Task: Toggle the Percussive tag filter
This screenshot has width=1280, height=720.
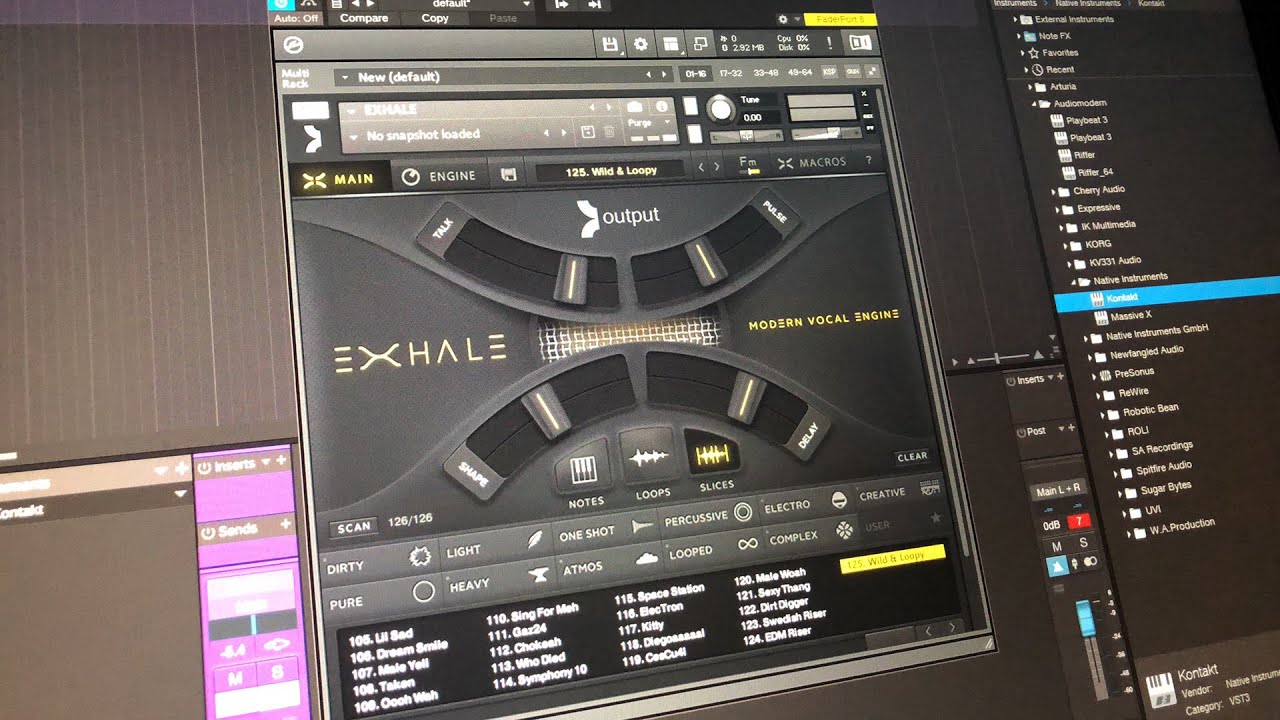Action: pos(709,516)
